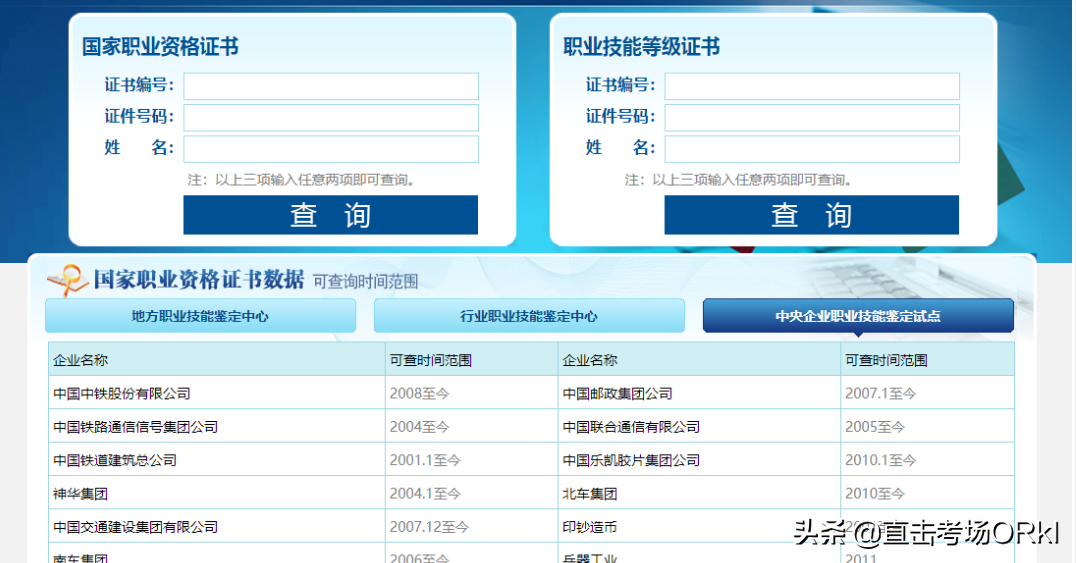Viewport: 1076px width, 563px height.
Task: Click the 查询 button for 职业技能等级证书
Action: click(x=812, y=215)
